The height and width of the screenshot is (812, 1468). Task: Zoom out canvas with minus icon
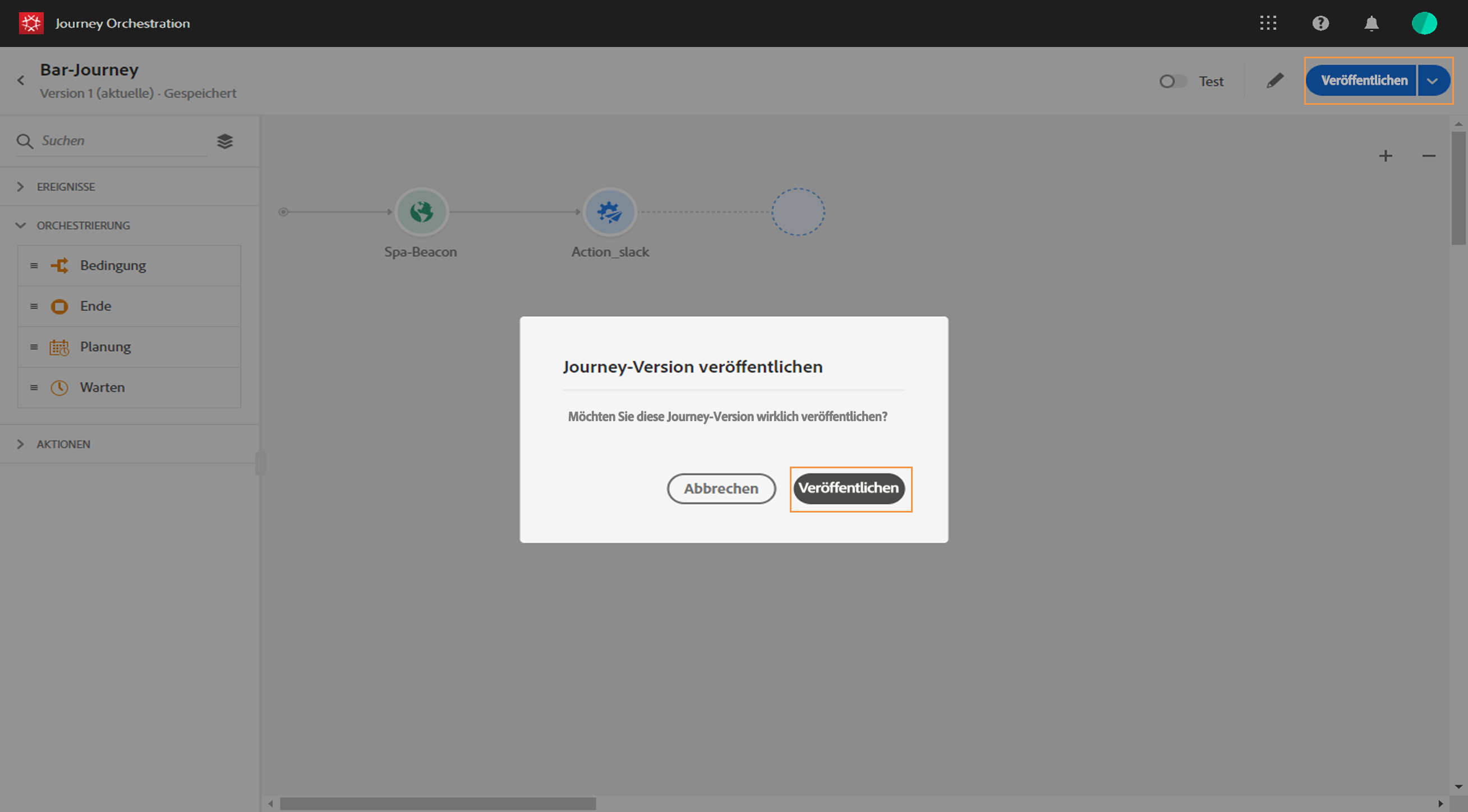[1429, 156]
